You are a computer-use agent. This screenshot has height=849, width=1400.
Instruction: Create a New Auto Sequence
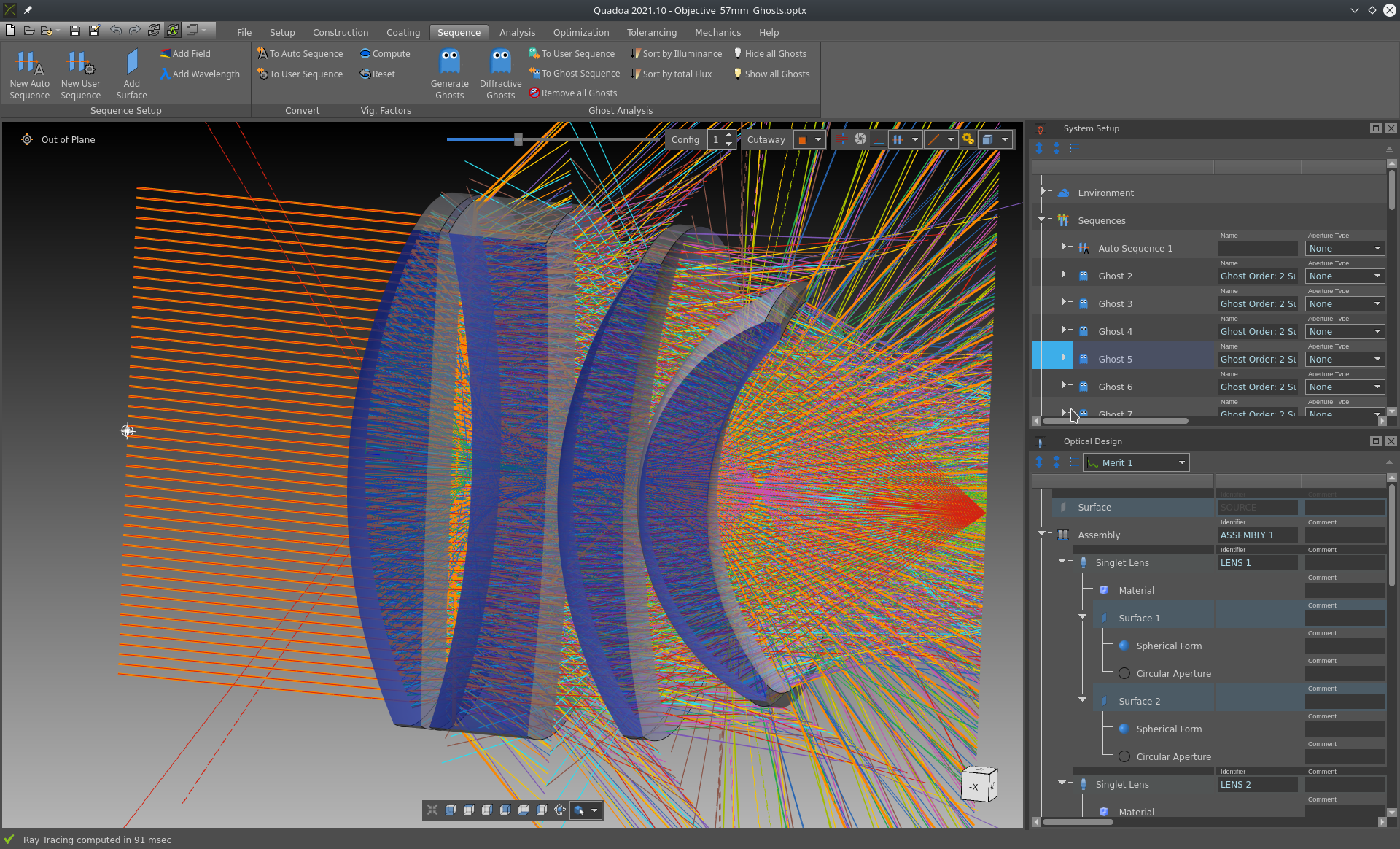[29, 74]
